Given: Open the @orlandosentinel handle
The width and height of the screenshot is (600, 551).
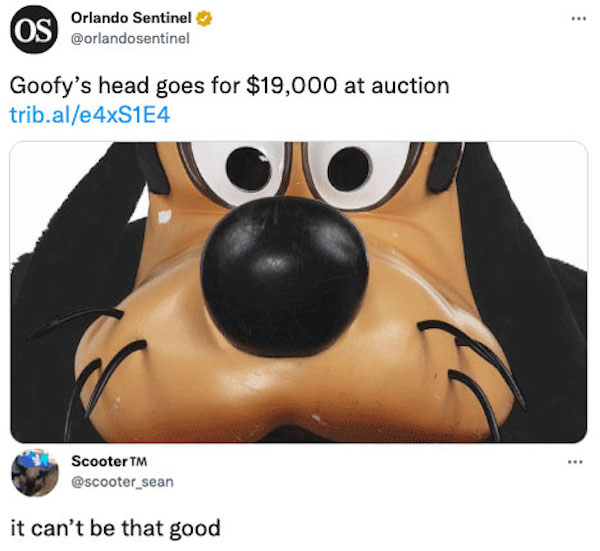Looking at the screenshot, I should pos(130,38).
